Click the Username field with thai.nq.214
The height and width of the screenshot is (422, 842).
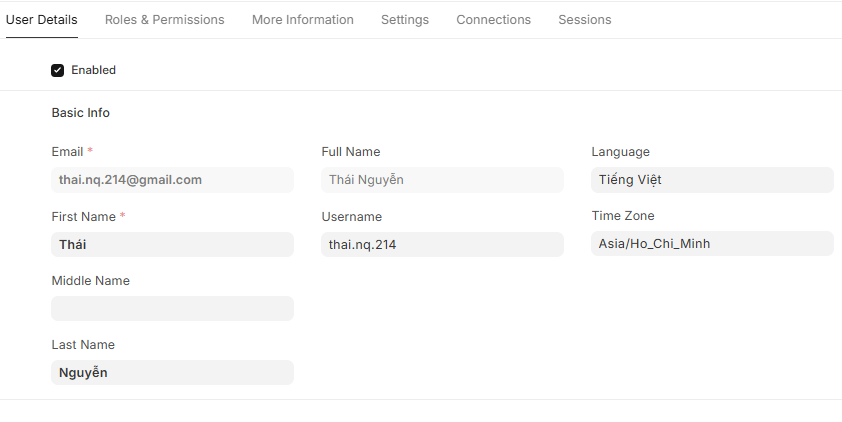click(442, 244)
